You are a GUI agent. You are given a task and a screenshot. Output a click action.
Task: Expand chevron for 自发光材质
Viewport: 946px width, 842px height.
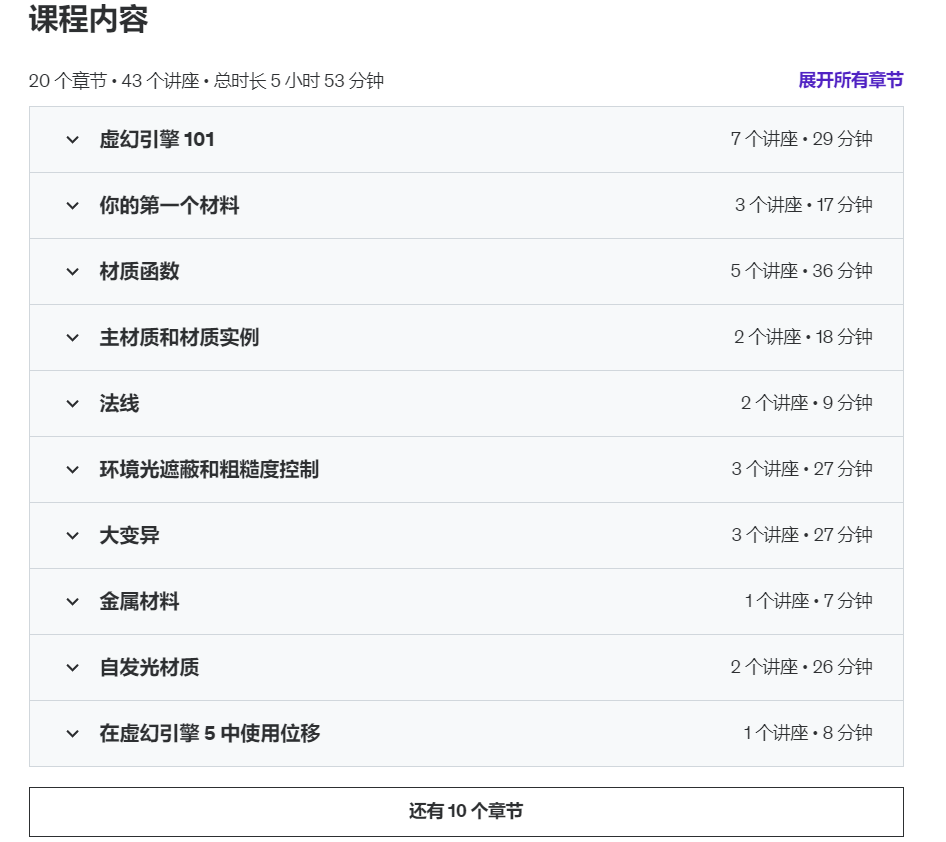click(x=72, y=668)
